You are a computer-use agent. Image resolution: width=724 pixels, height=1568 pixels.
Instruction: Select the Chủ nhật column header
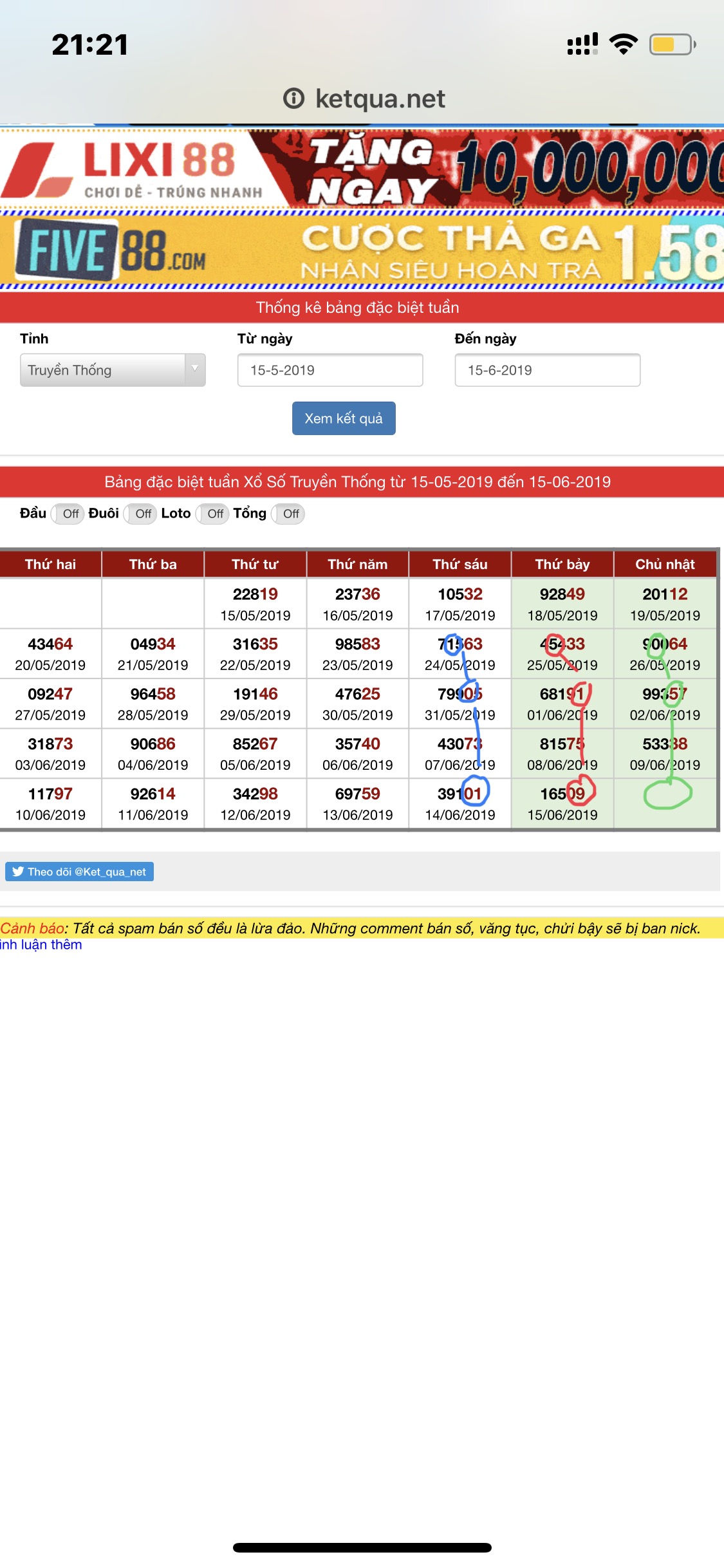pos(664,565)
